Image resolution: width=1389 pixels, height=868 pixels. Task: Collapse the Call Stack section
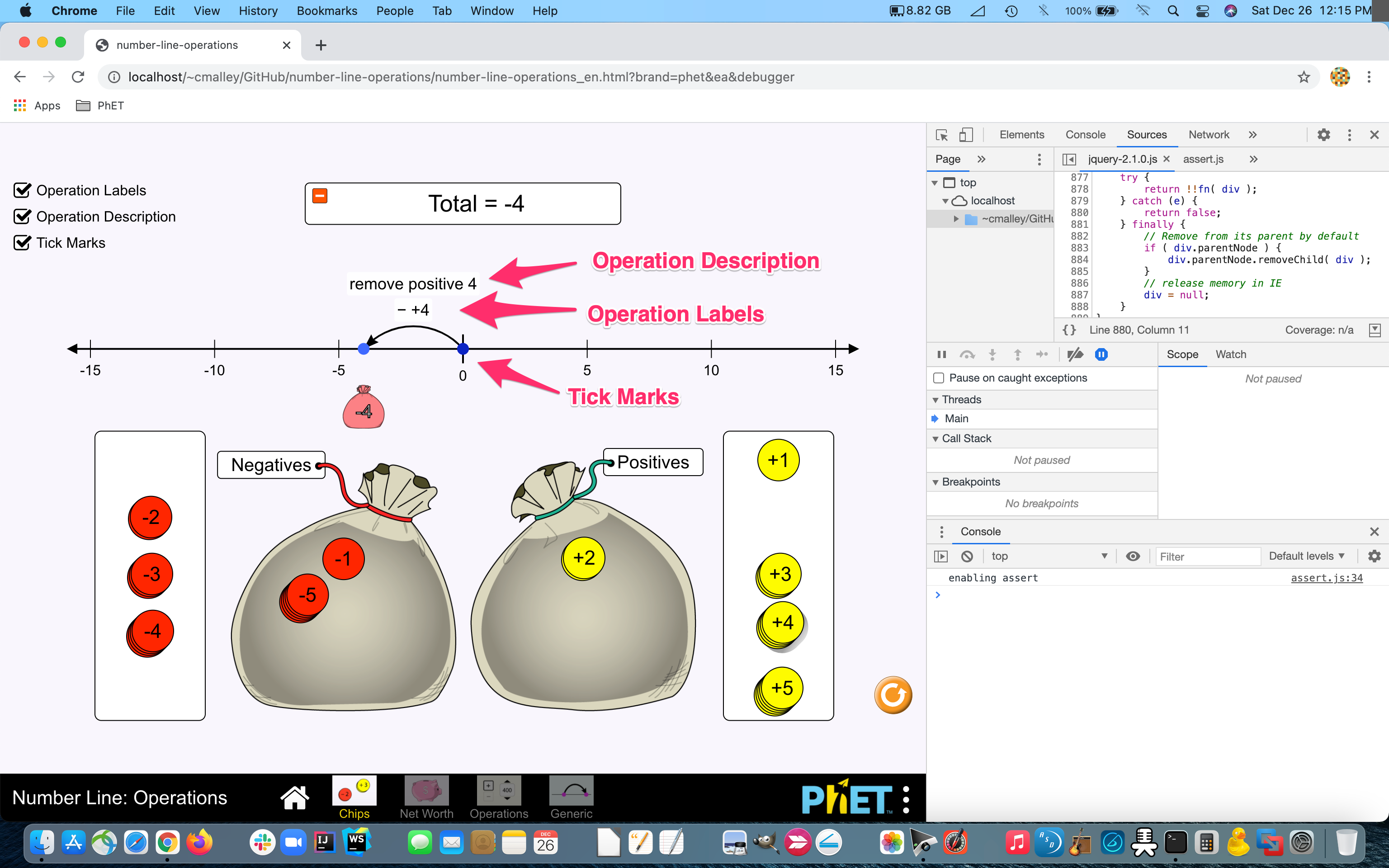[935, 439]
